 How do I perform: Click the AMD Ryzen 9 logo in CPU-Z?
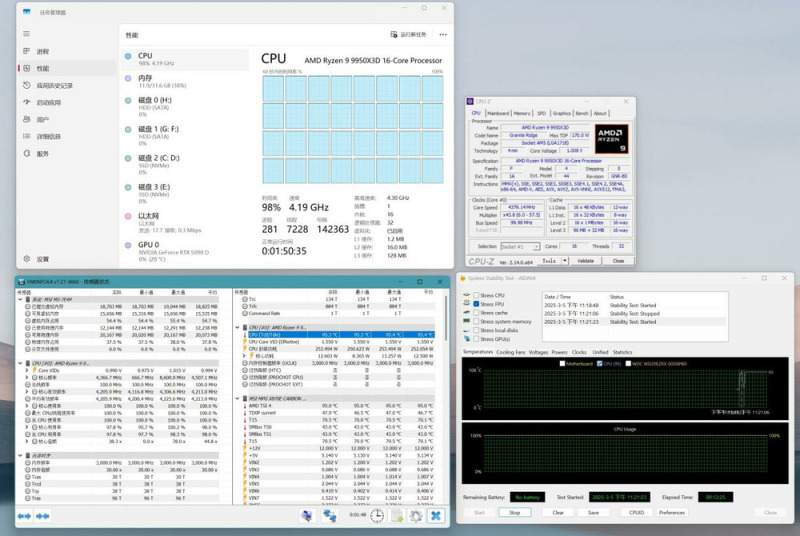coord(611,139)
